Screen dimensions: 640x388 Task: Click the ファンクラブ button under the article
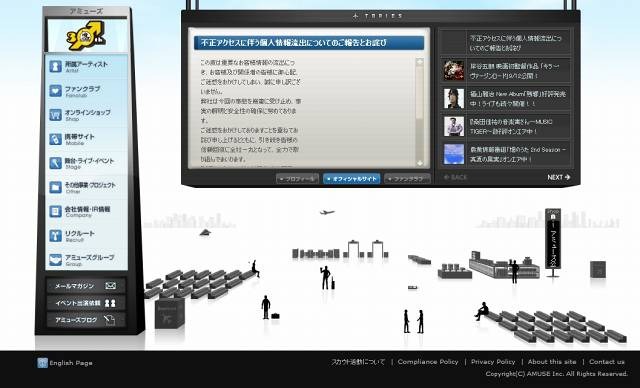(407, 179)
